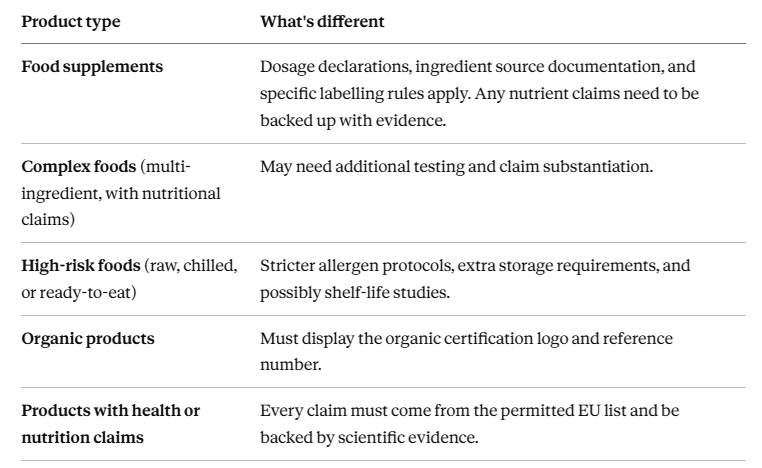Select the 'Food supplements' row label

[x=92, y=67]
